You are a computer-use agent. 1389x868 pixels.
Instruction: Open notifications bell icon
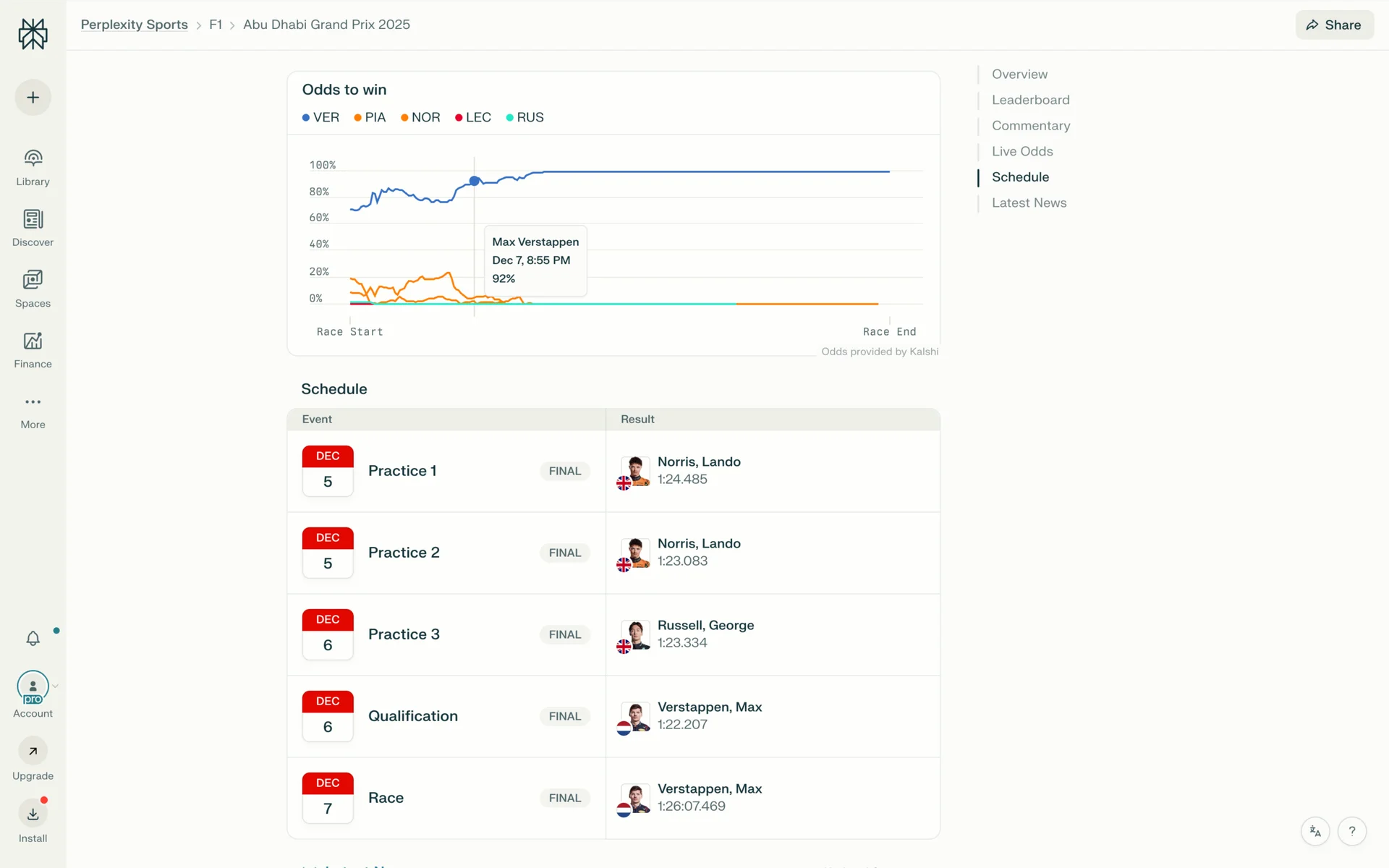point(33,639)
